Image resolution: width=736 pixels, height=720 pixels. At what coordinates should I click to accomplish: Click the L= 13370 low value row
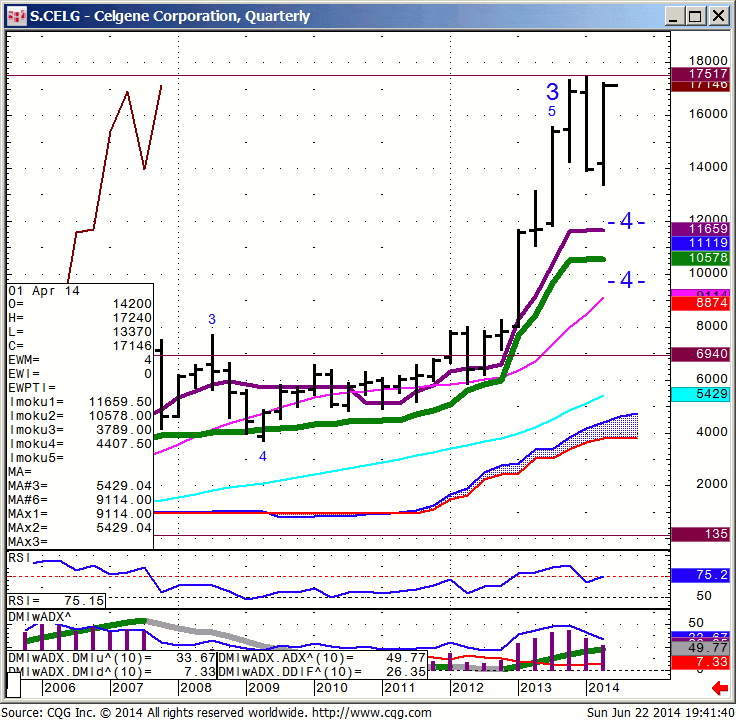coord(80,332)
